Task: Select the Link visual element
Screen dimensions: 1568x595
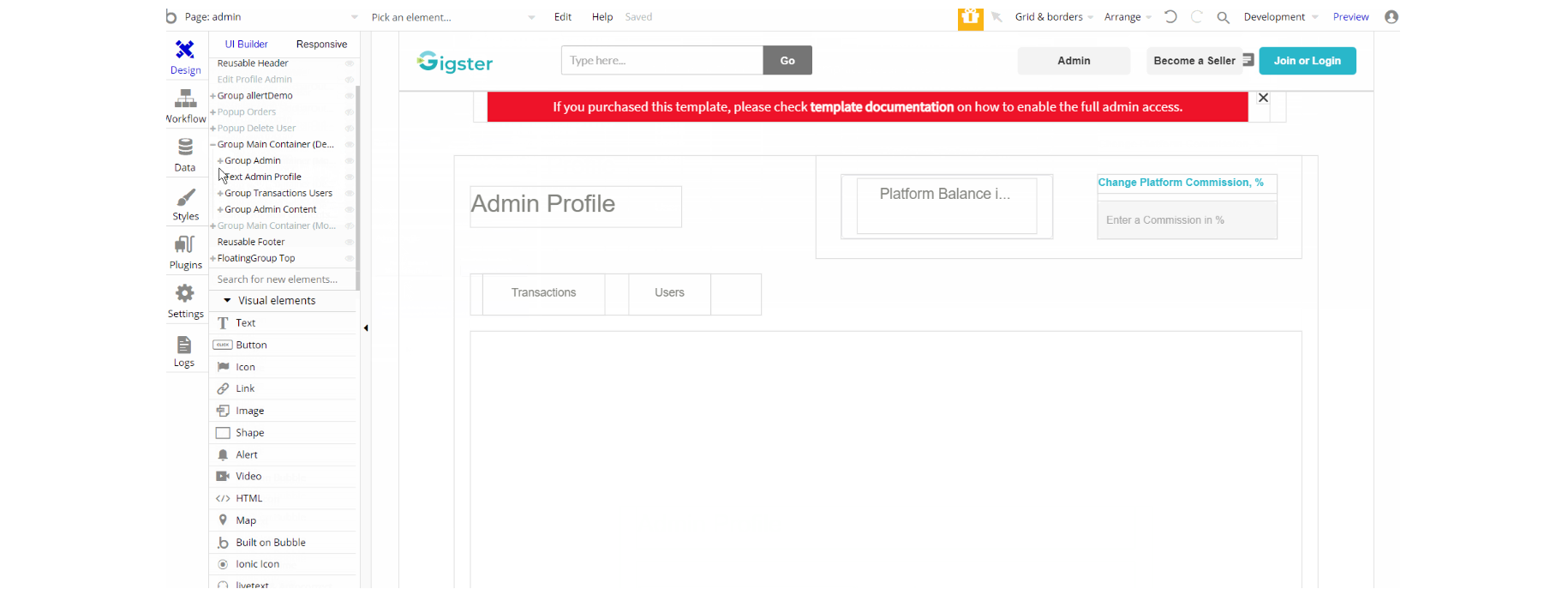Action: (x=284, y=388)
